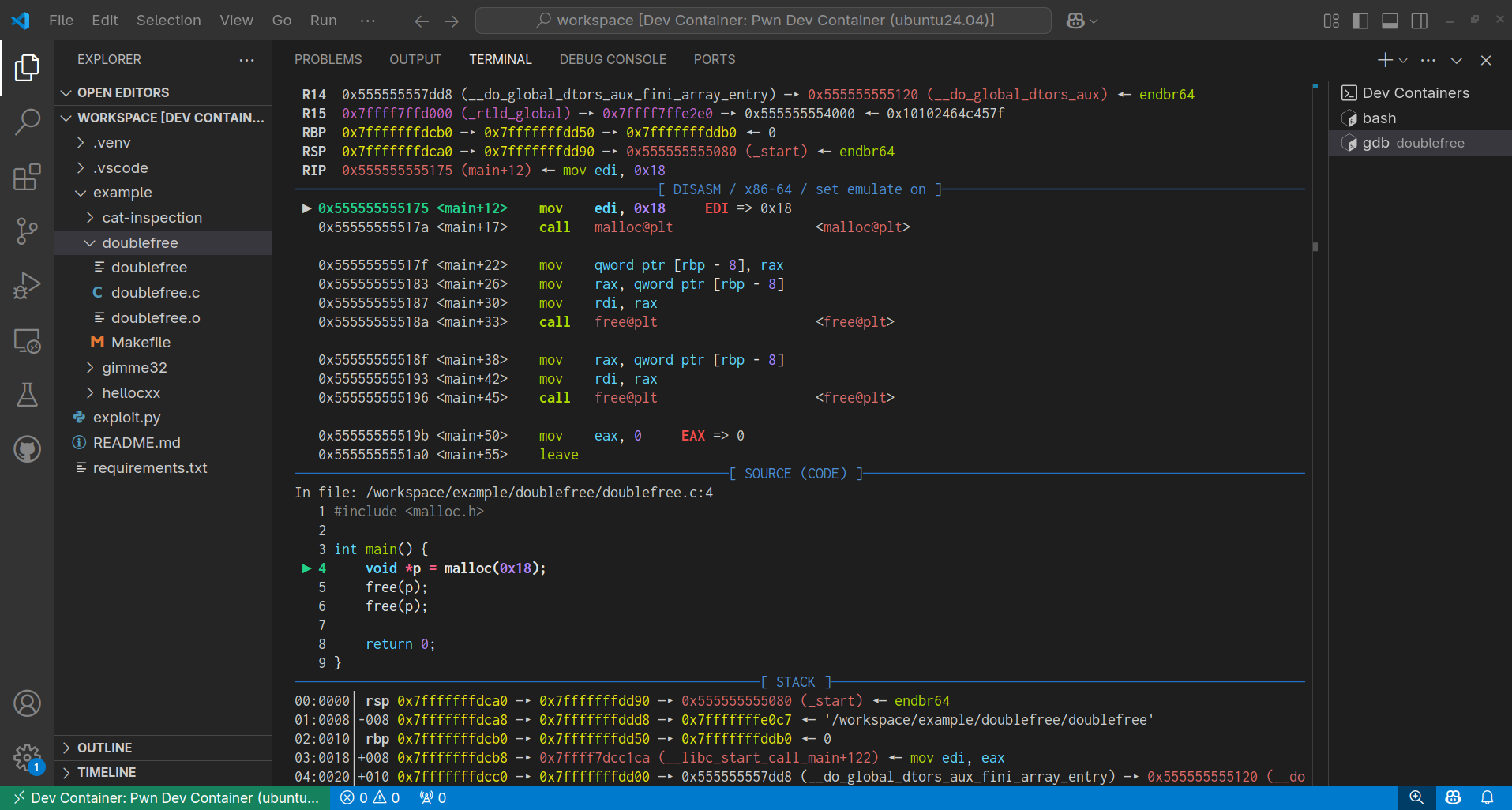
Task: Open the new terminal launch profile dropdown
Action: click(1403, 60)
